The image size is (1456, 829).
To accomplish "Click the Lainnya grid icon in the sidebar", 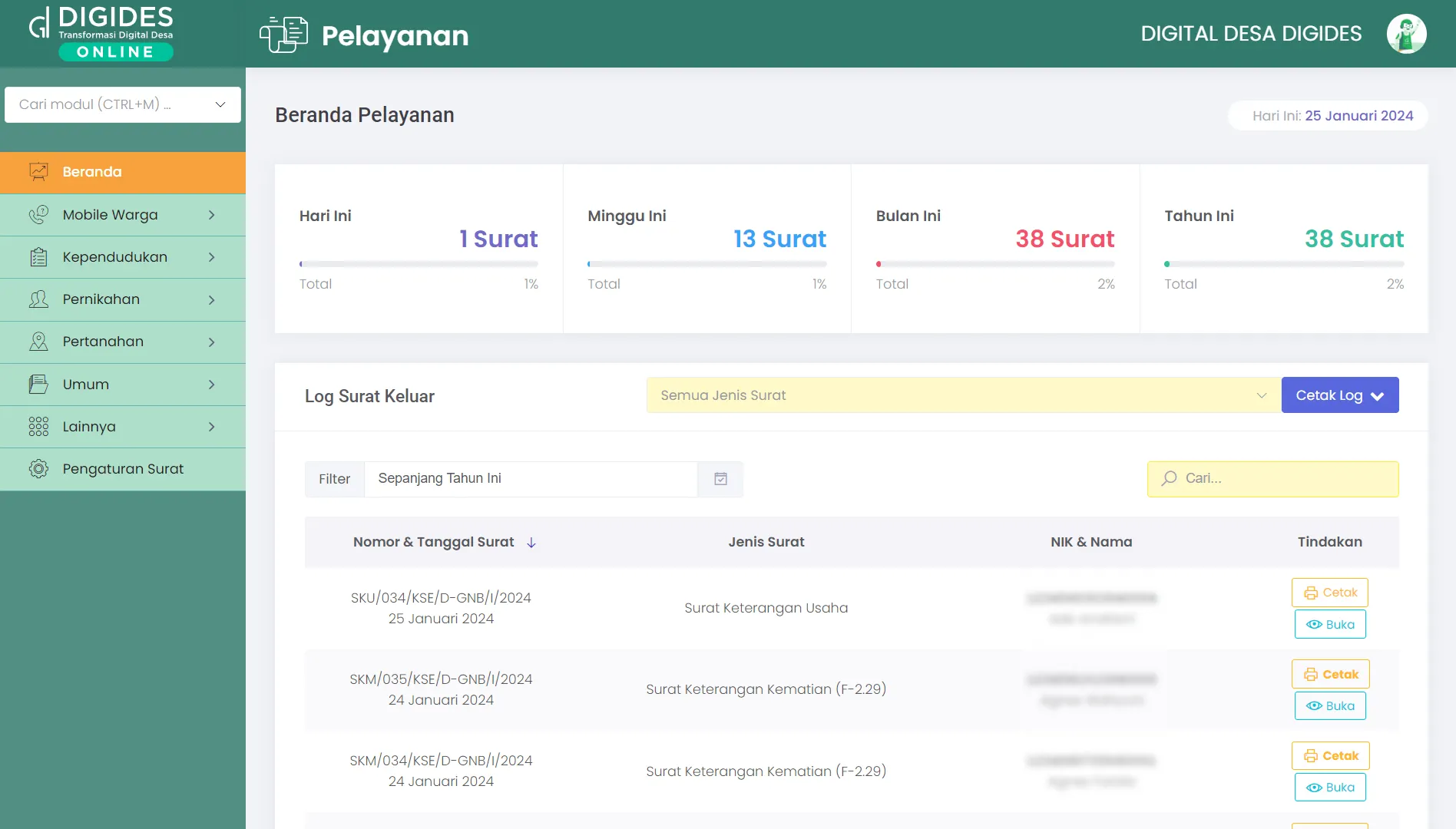I will coord(38,427).
